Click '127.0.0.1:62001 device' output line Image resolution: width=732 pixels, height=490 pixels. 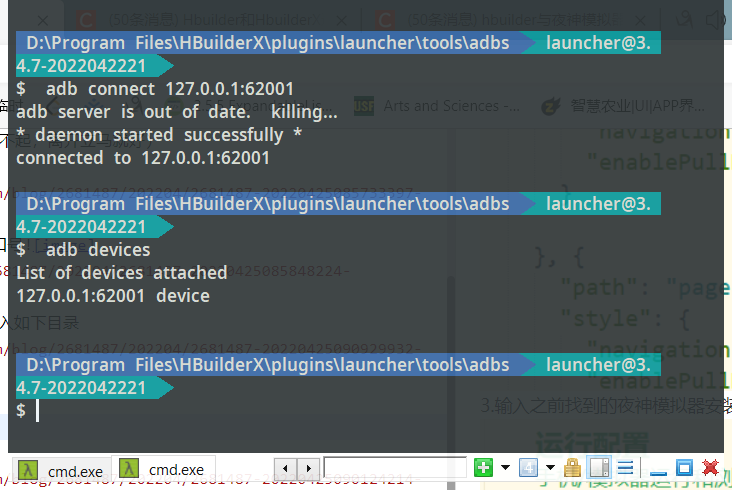(113, 296)
